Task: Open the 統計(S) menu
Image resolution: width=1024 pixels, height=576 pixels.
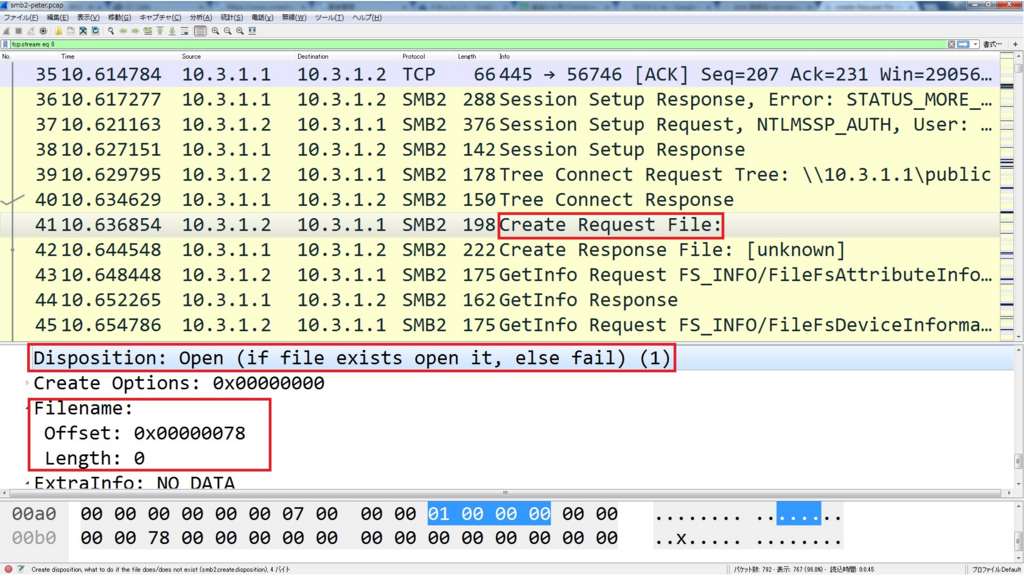Action: pos(231,18)
